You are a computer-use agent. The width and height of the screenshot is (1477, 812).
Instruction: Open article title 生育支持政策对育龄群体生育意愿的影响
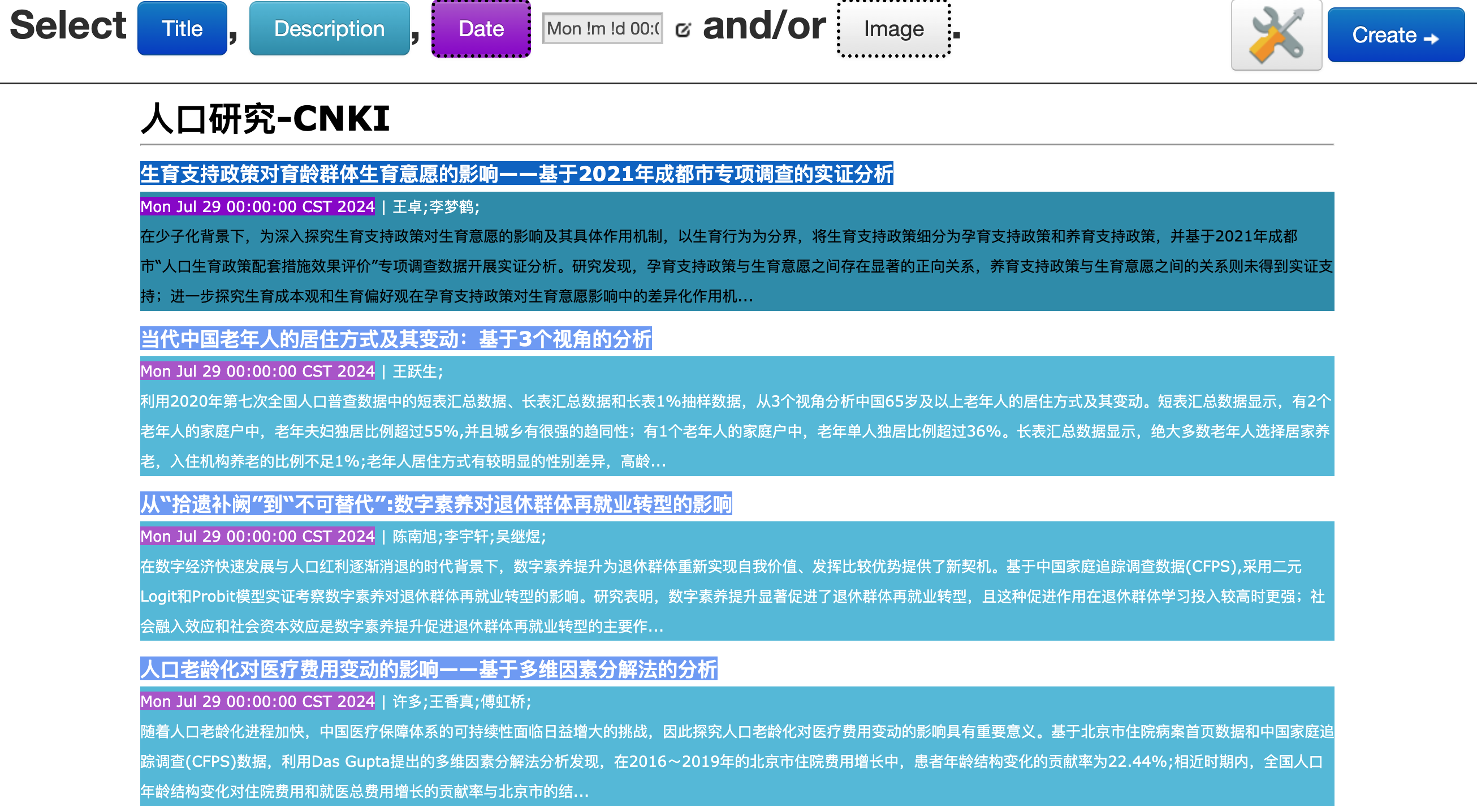pos(517,174)
